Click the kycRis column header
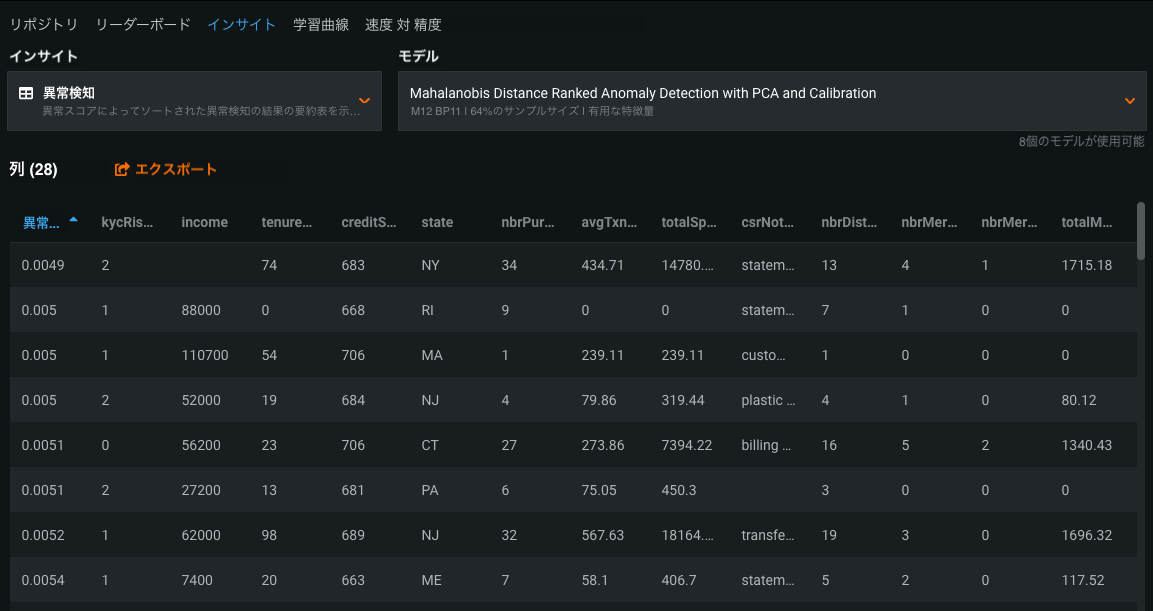Screen dimensions: 1153x611 point(128,222)
